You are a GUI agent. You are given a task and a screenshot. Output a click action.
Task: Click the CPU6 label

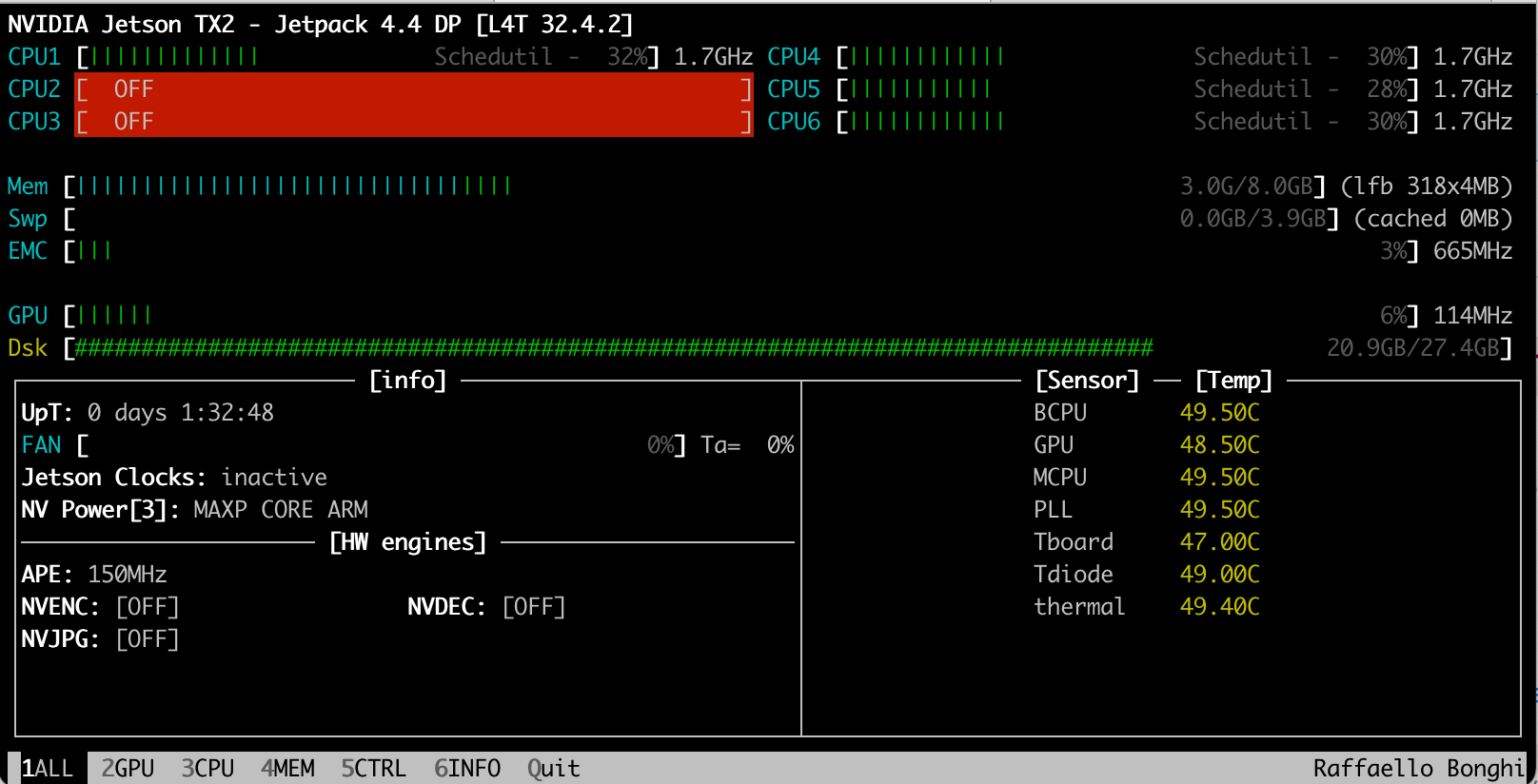click(x=794, y=122)
